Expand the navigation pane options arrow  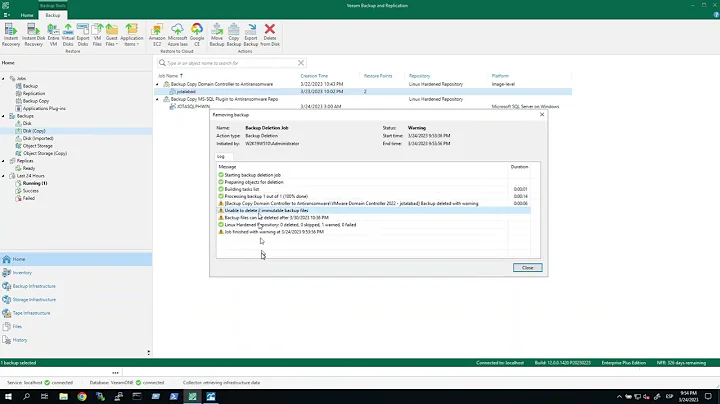148,353
